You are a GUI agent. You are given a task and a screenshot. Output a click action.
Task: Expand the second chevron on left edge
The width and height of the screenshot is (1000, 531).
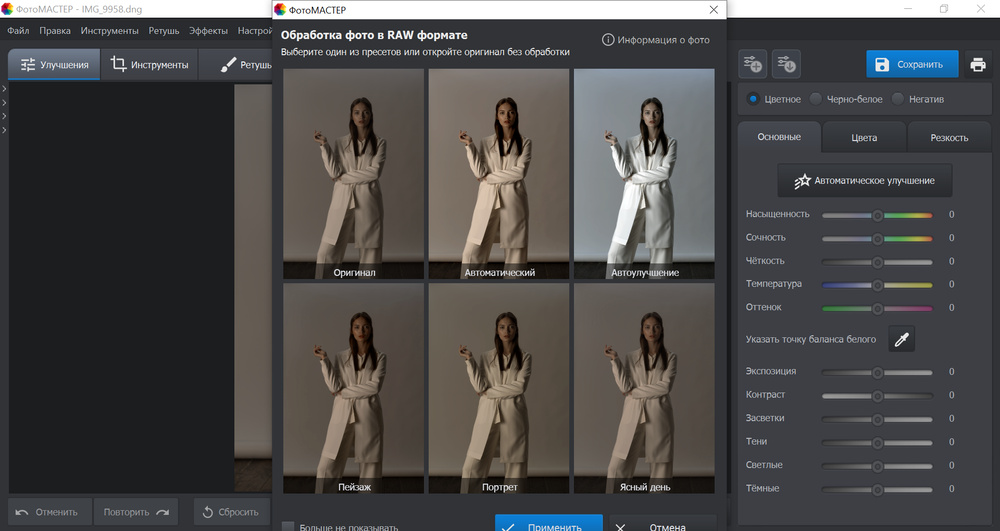[x=4, y=103]
